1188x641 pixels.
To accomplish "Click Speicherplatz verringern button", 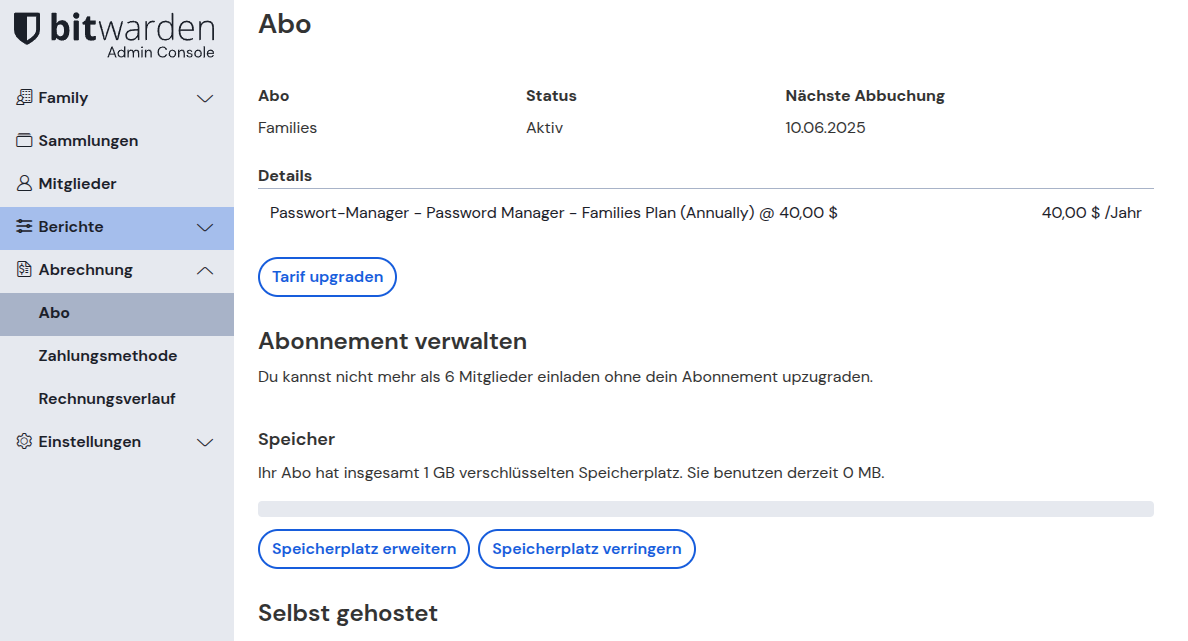I will (586, 549).
